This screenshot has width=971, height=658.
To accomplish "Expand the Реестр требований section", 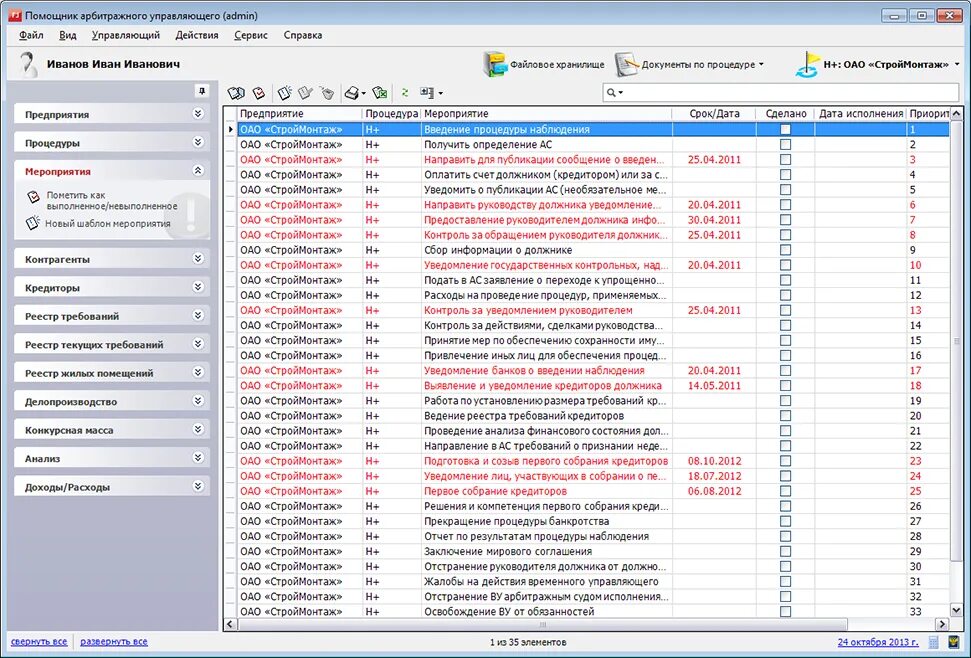I will click(198, 316).
